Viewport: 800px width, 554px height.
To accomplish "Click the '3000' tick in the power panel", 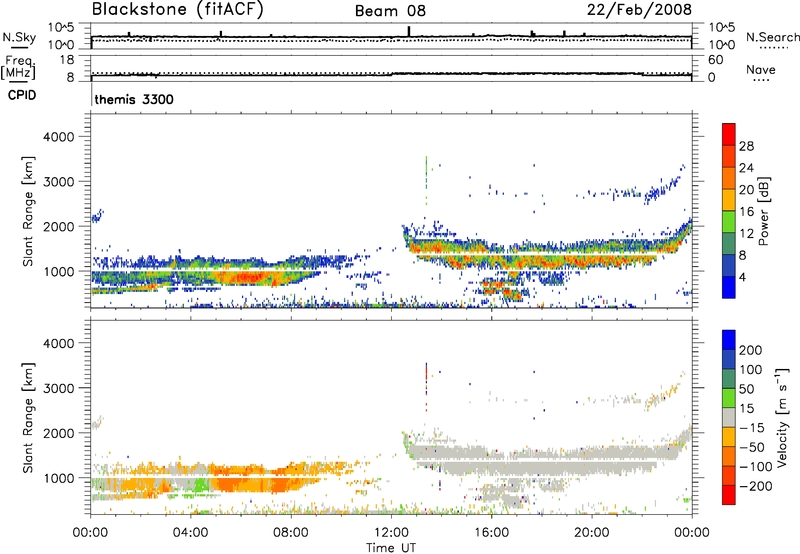I will (58, 182).
